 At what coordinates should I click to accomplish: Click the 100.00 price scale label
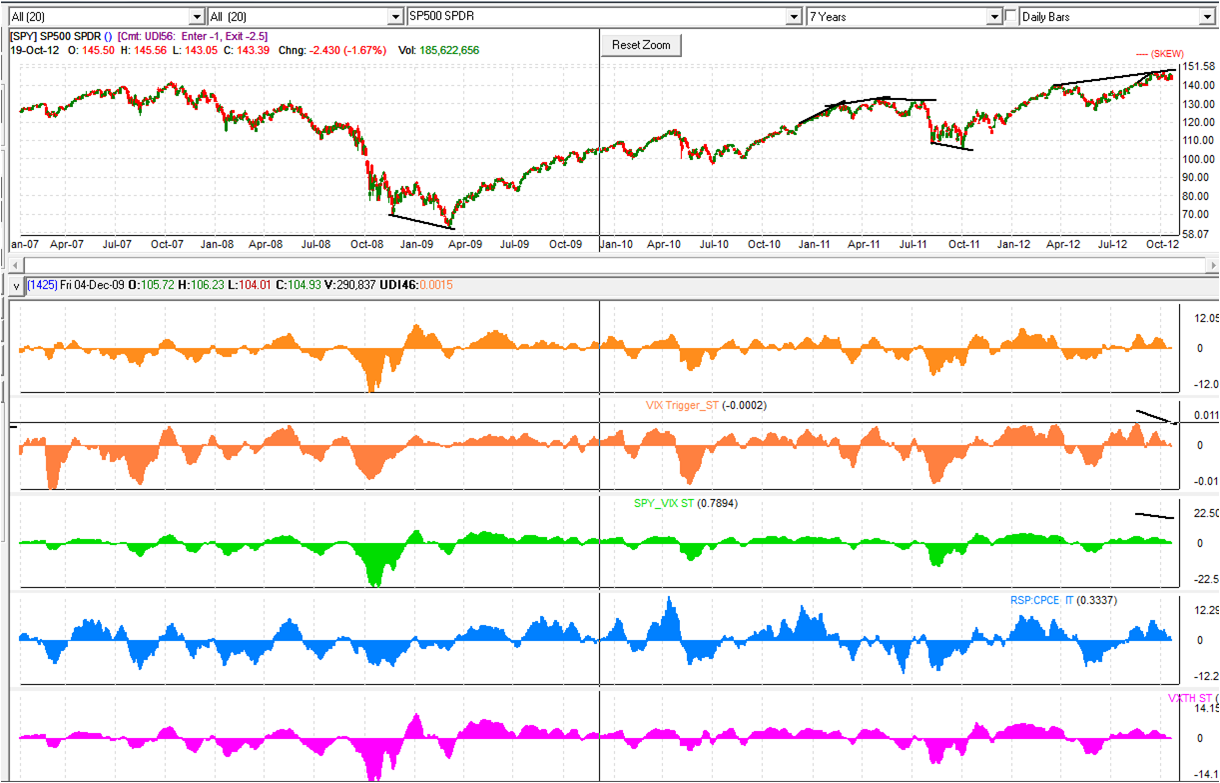(1198, 159)
